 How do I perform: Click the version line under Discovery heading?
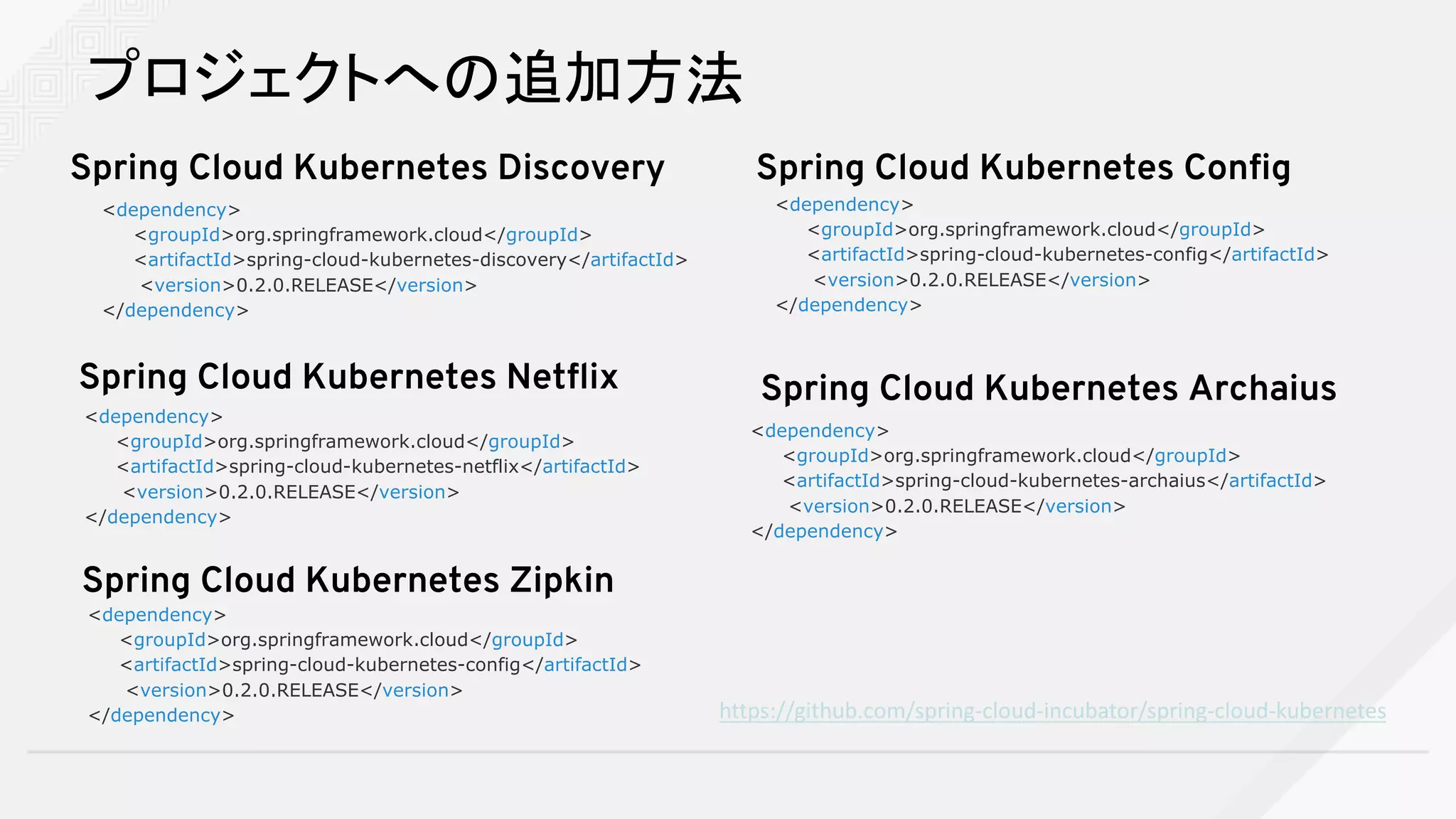click(x=309, y=286)
